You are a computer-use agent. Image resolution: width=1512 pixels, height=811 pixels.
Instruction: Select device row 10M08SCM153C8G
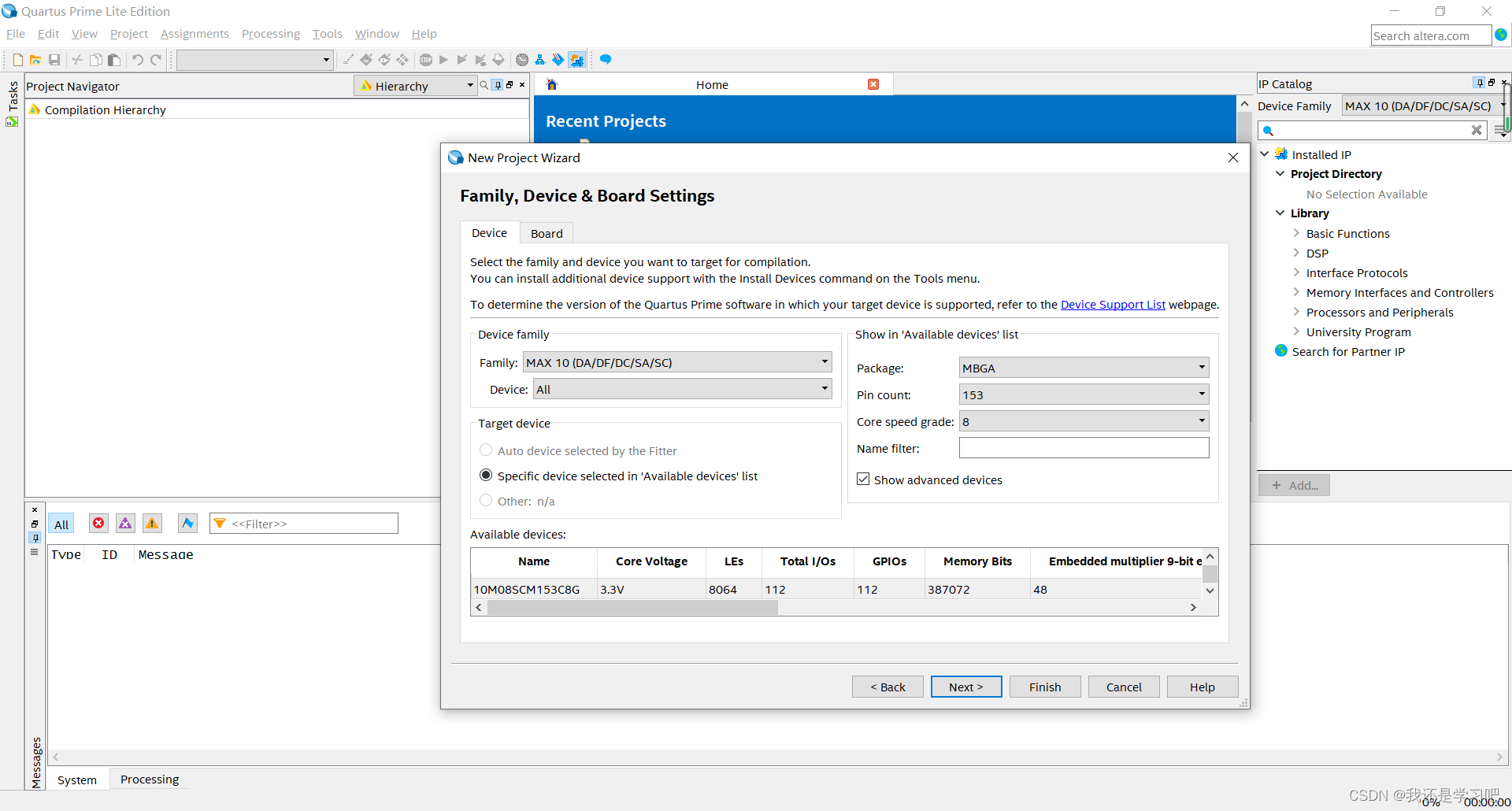(836, 589)
